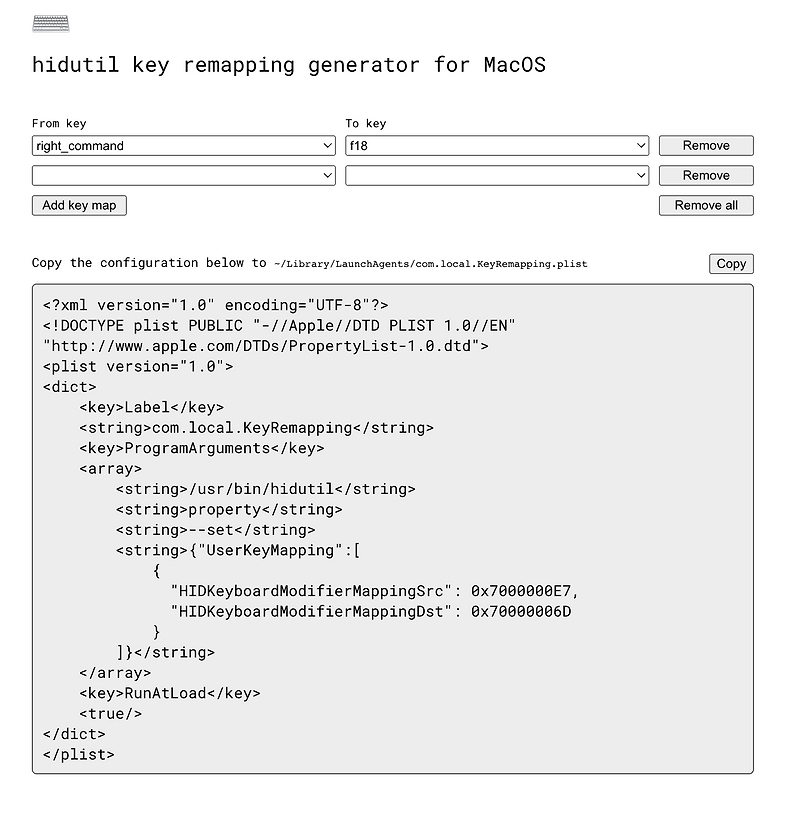Click the Add key map button
This screenshot has width=800, height=817.
pos(79,205)
